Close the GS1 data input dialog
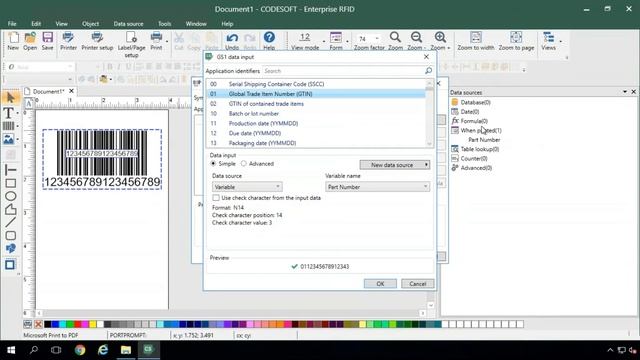 [427, 57]
